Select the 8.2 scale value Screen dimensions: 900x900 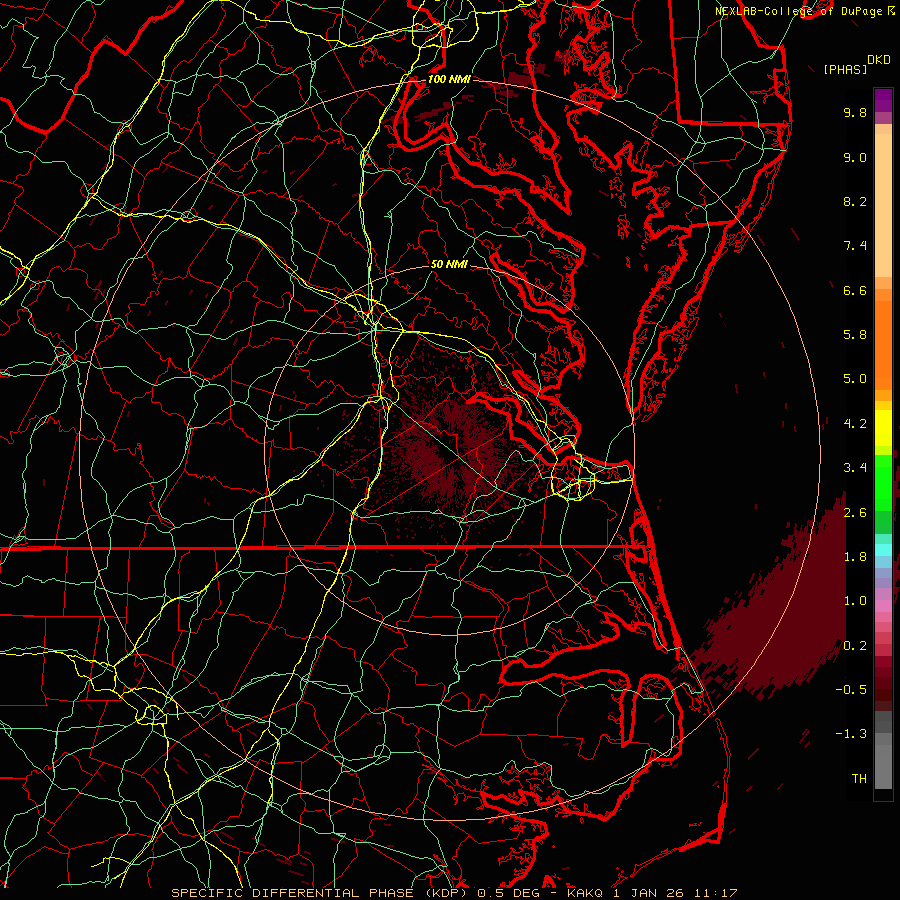(x=855, y=201)
